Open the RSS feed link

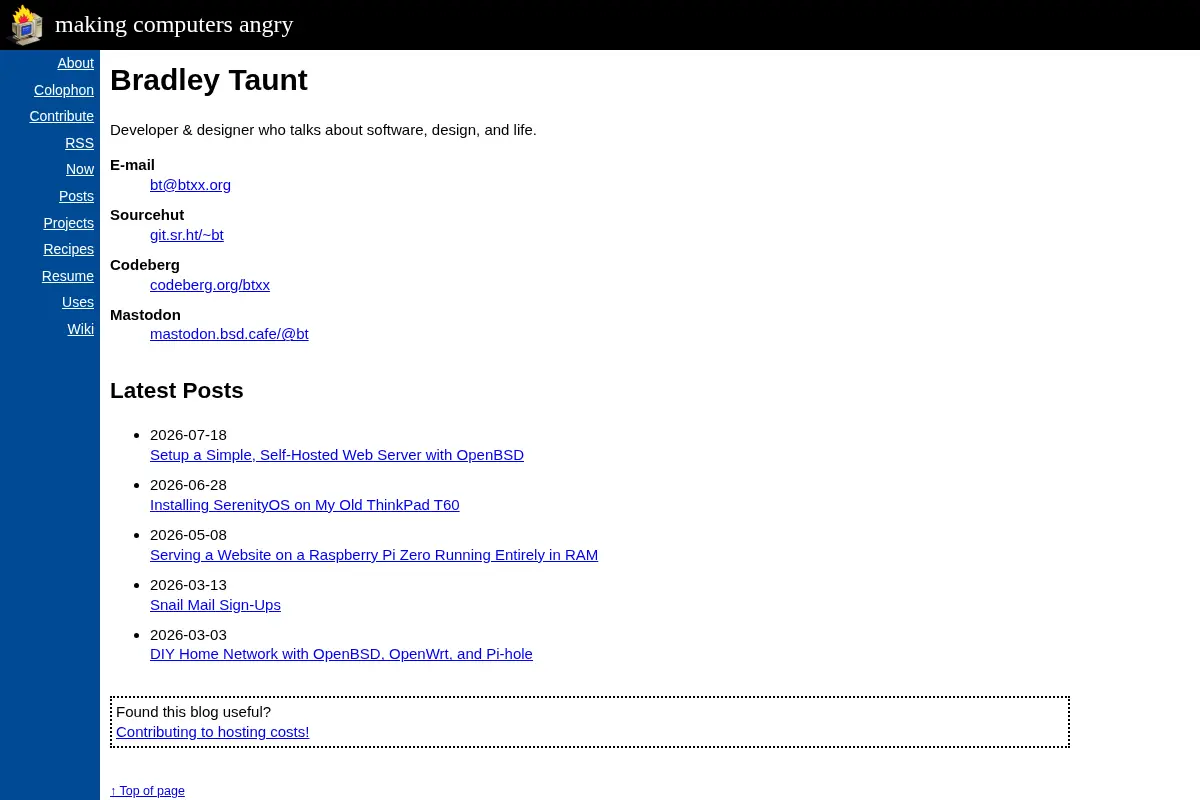point(79,143)
